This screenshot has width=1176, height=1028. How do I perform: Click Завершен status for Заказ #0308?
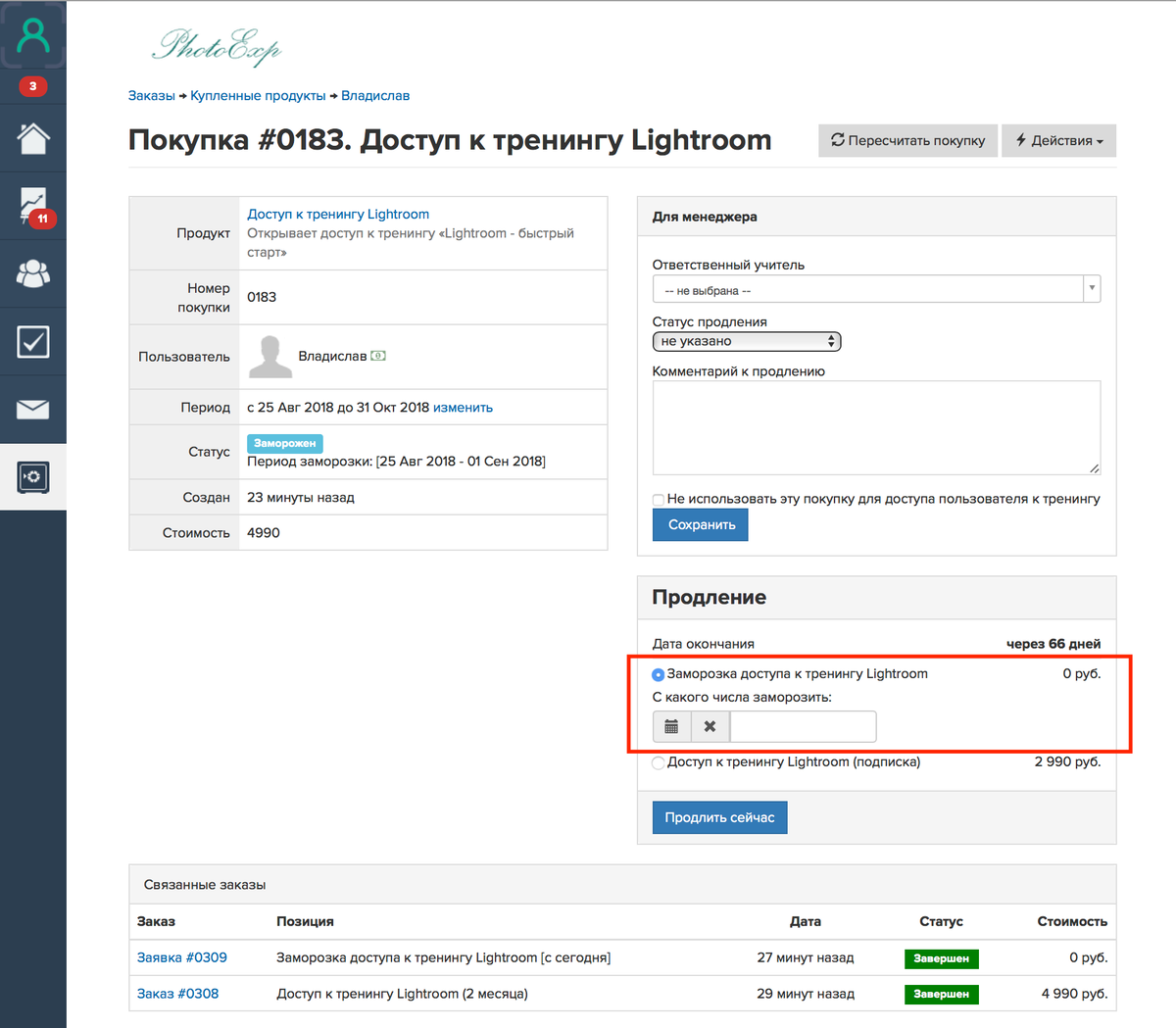point(941,994)
